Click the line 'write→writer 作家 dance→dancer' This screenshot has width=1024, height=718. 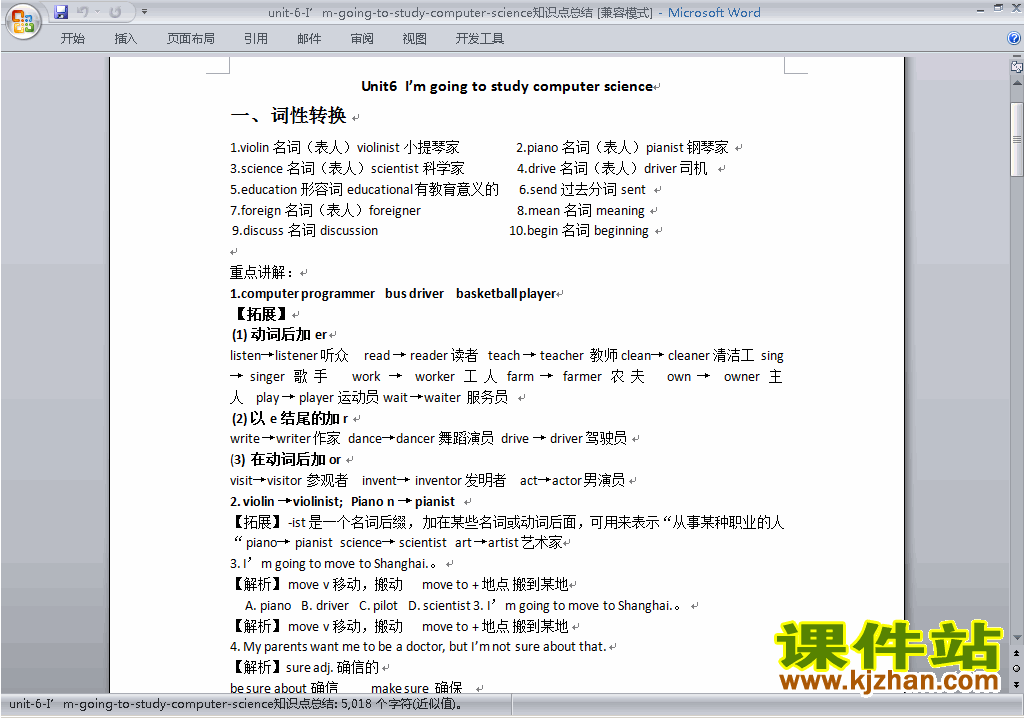(428, 438)
